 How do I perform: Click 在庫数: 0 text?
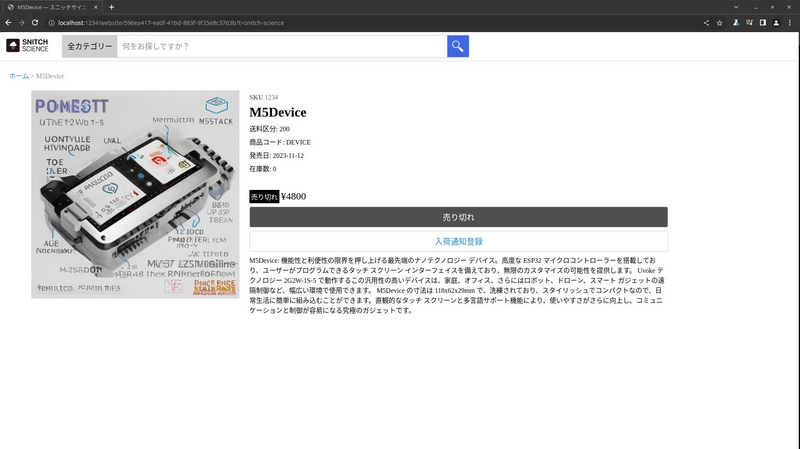pyautogui.click(x=263, y=169)
